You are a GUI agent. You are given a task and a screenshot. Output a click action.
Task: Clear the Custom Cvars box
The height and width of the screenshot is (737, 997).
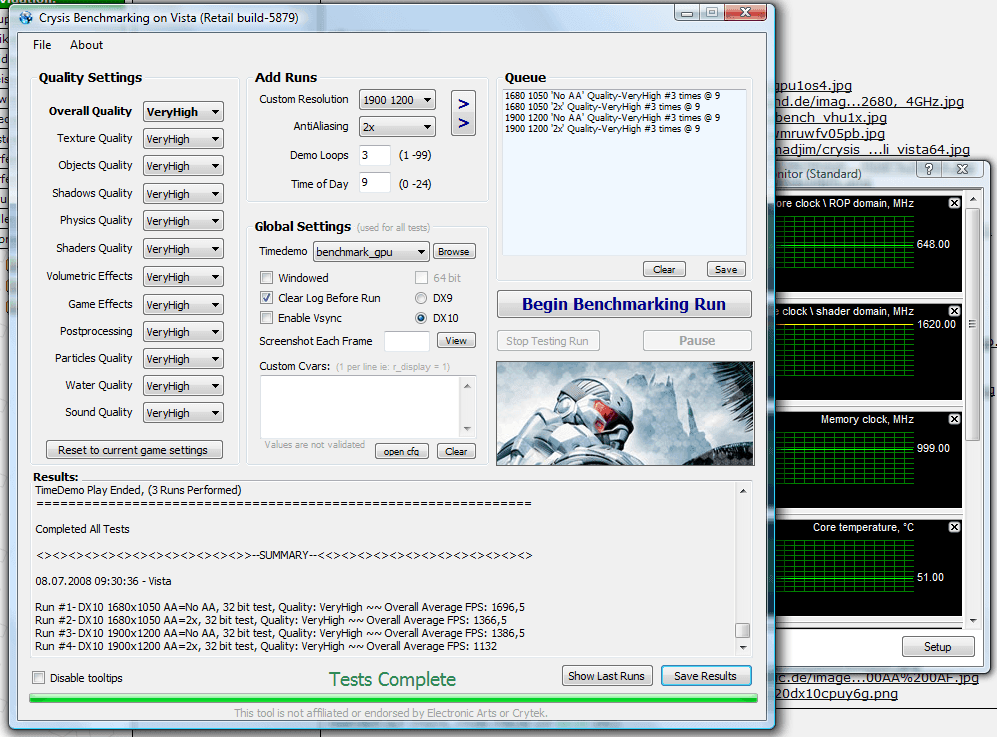[456, 451]
